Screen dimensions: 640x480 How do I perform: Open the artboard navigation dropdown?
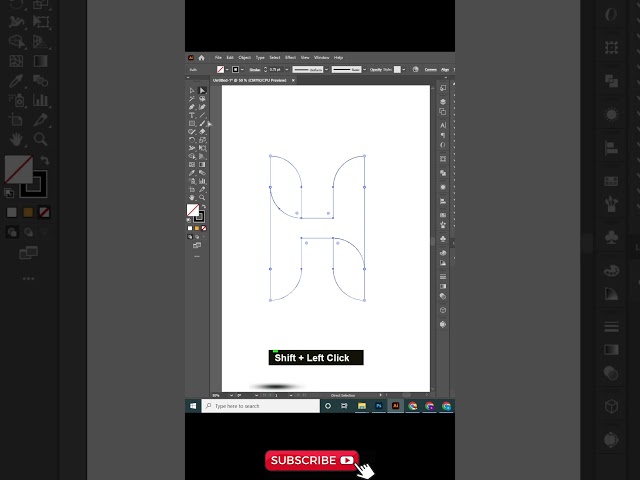pyautogui.click(x=291, y=395)
